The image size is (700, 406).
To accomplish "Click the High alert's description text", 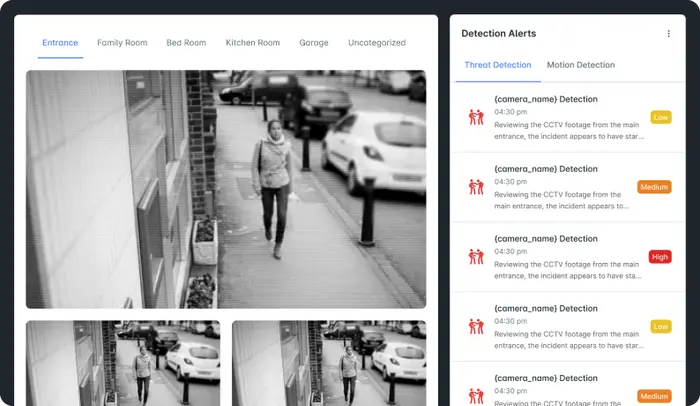I will pyautogui.click(x=567, y=270).
